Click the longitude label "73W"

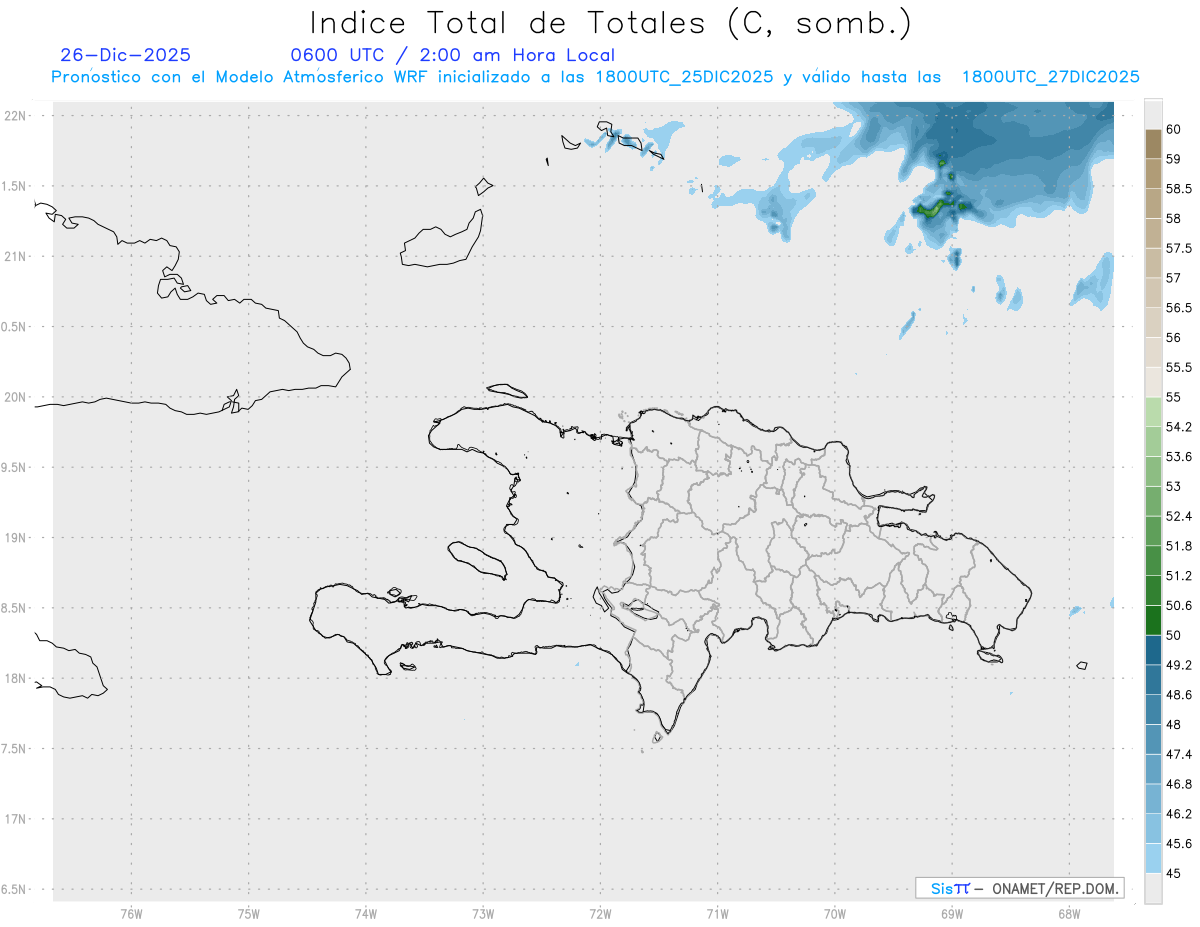[x=482, y=913]
